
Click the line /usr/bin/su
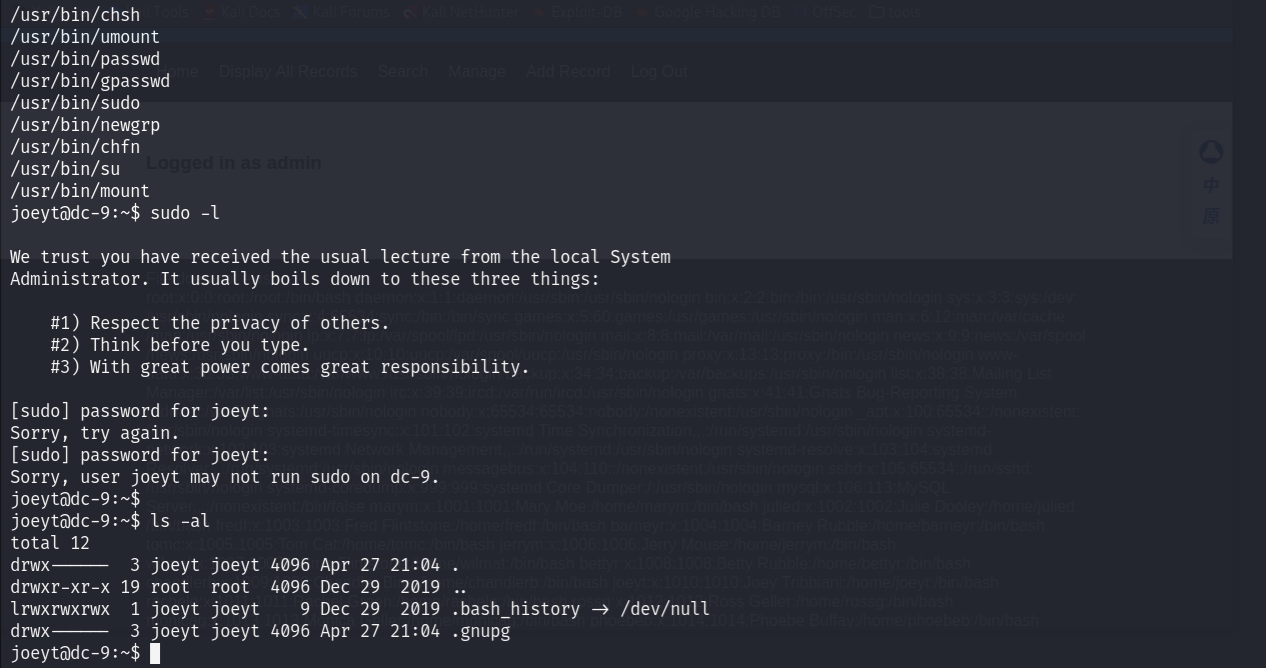(65, 169)
